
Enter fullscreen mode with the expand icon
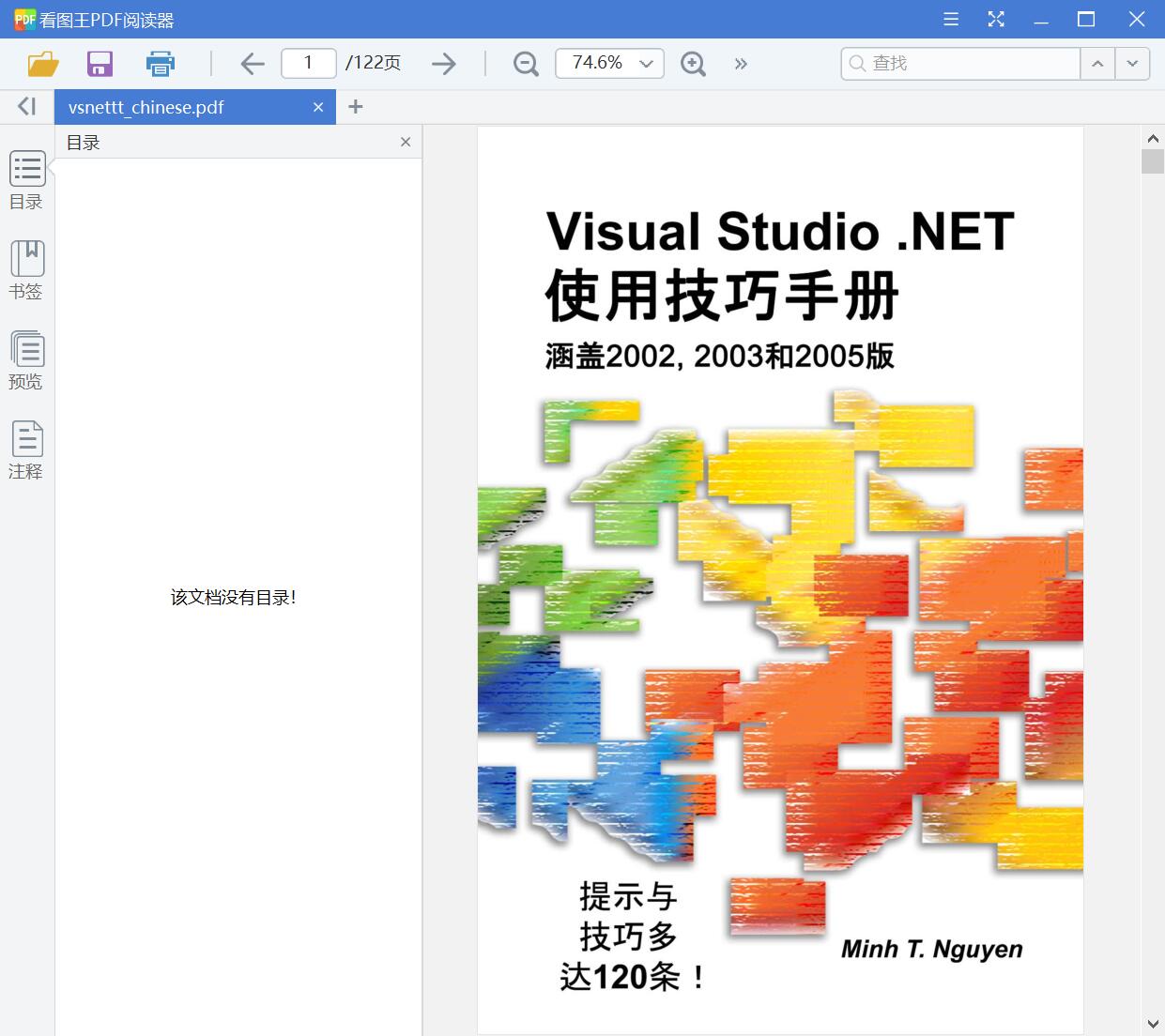[996, 19]
